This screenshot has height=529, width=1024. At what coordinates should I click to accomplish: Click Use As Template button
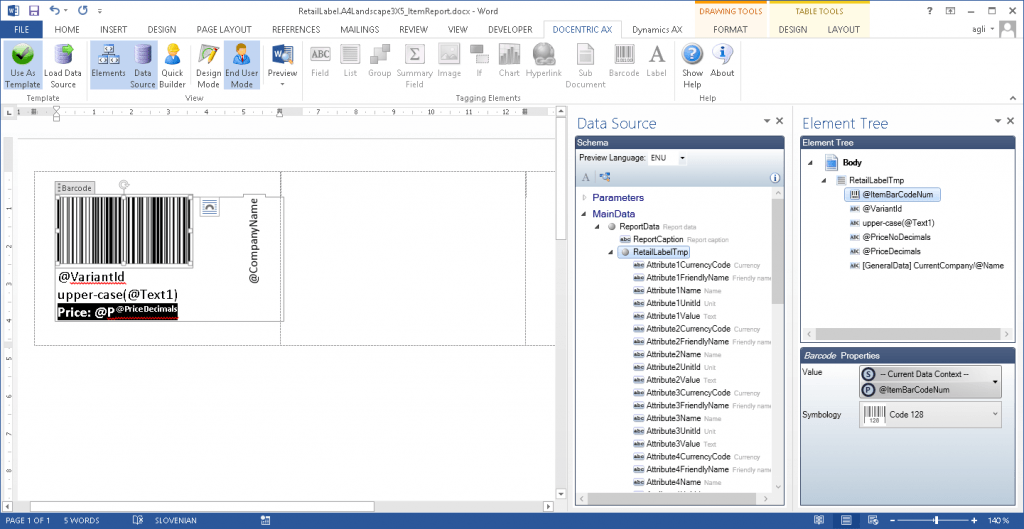click(x=23, y=65)
